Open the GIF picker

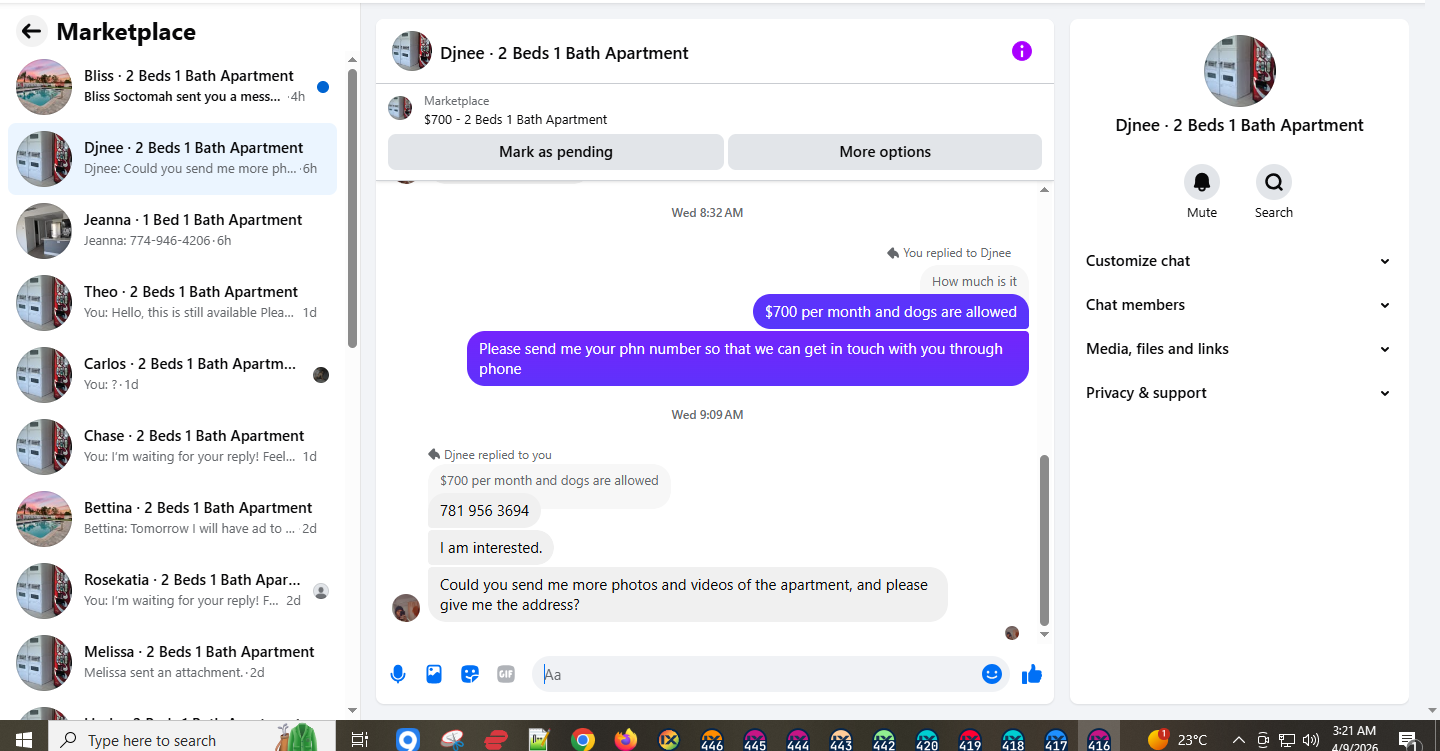(506, 674)
